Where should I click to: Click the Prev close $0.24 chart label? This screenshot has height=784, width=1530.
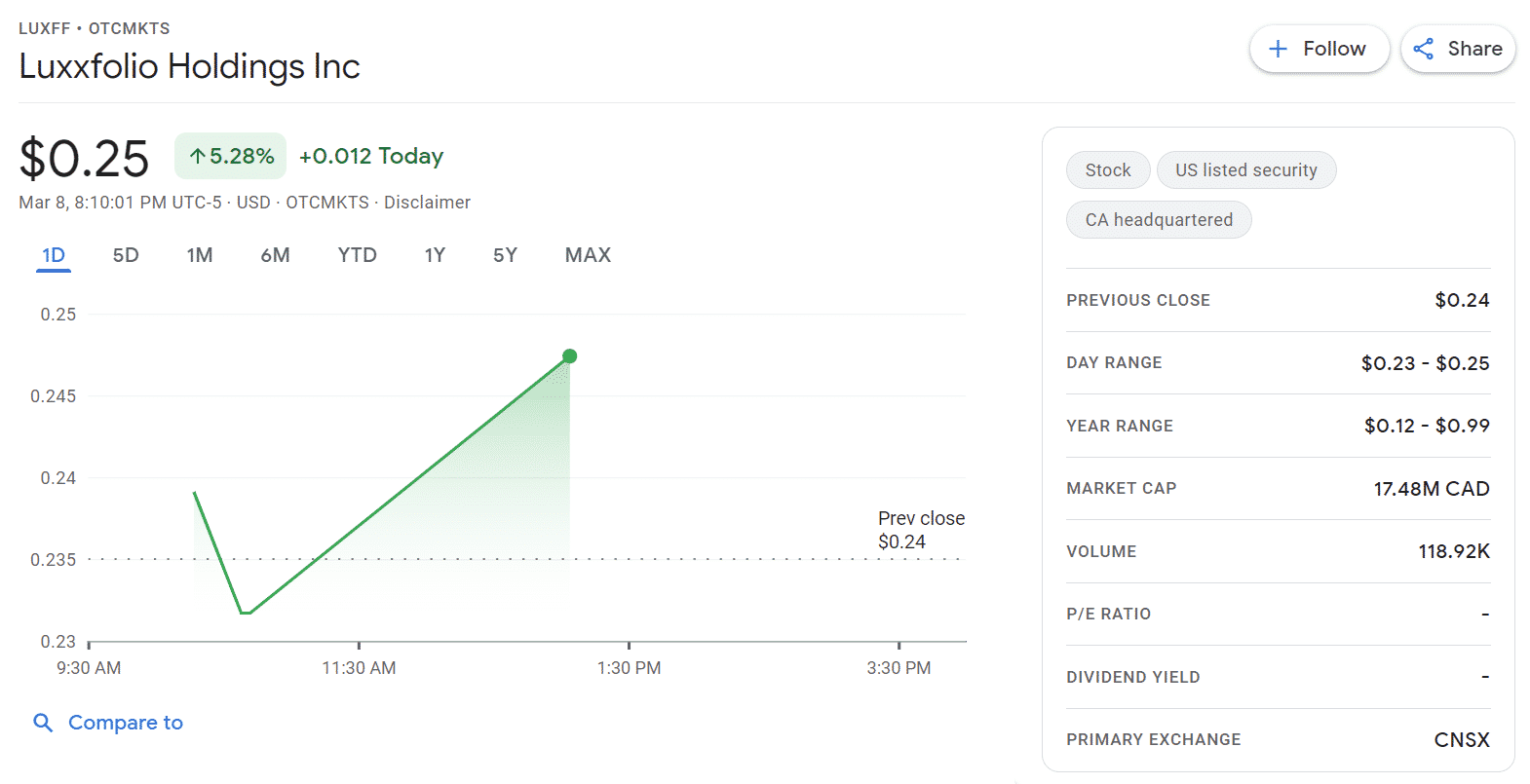point(921,530)
